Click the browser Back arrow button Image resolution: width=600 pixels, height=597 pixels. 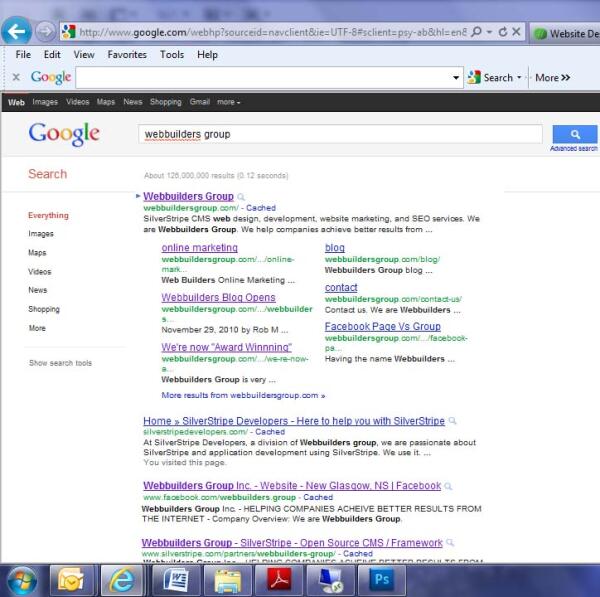click(16, 31)
